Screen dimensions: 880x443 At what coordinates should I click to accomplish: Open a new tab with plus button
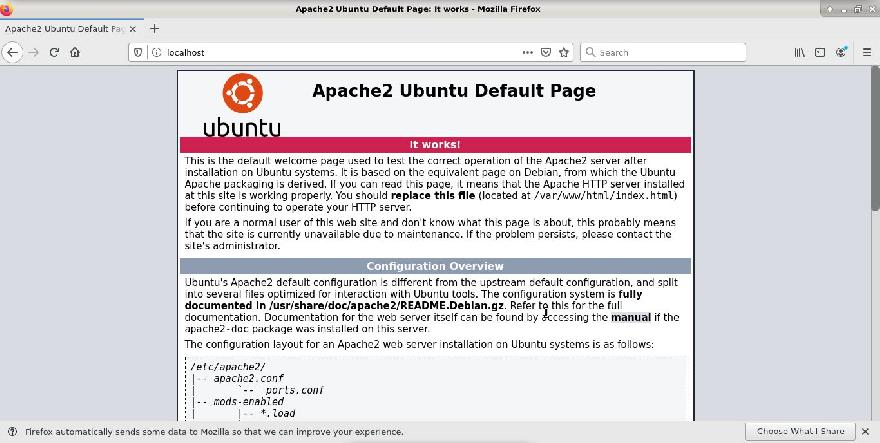(x=154, y=29)
